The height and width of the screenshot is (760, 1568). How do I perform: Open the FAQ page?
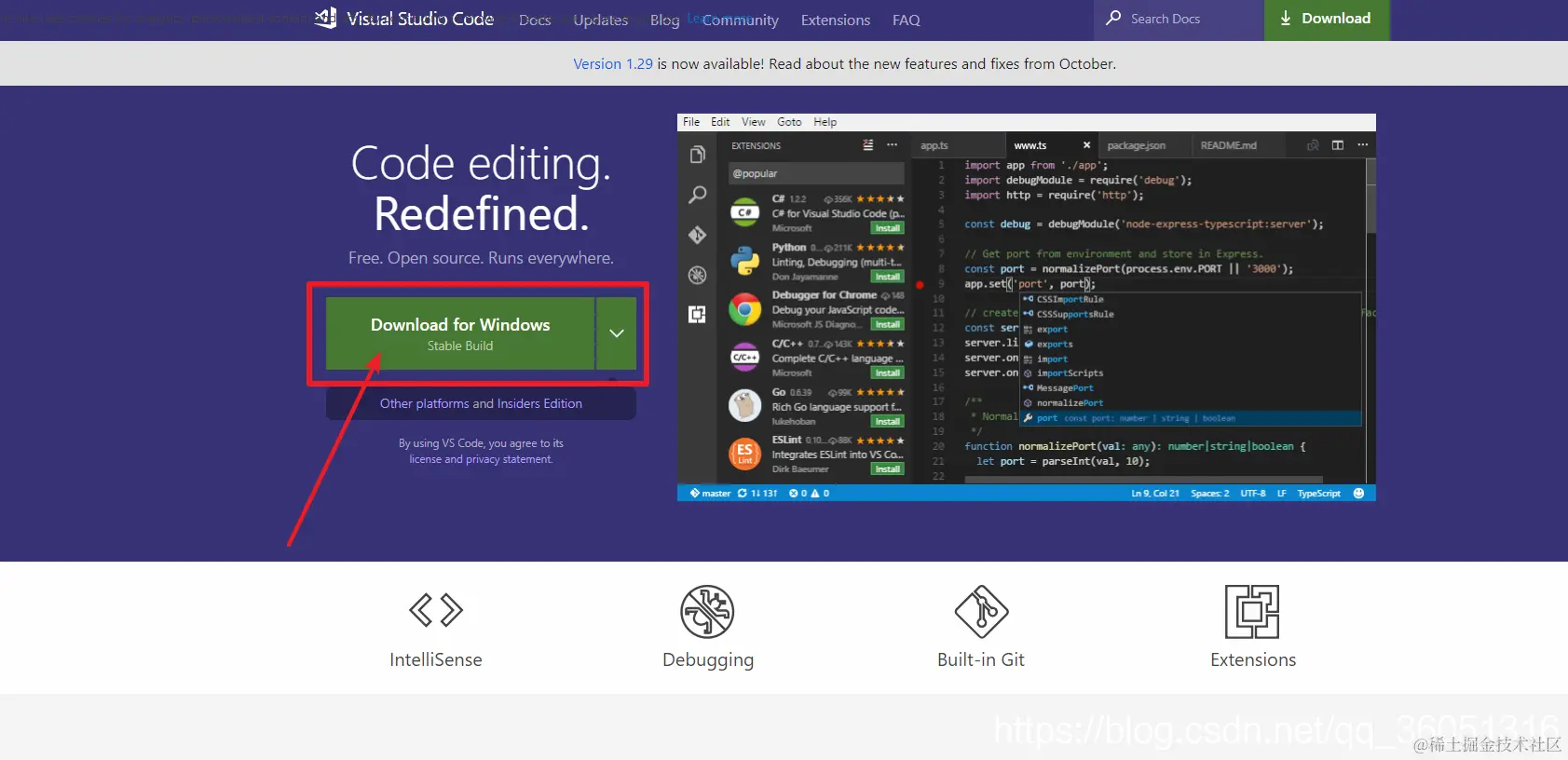pos(907,20)
